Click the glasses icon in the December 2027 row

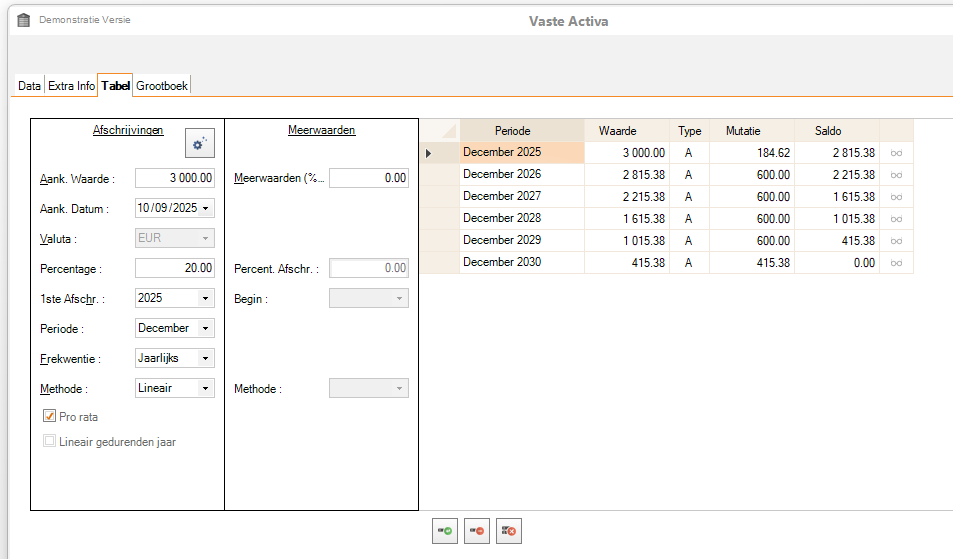(896, 197)
